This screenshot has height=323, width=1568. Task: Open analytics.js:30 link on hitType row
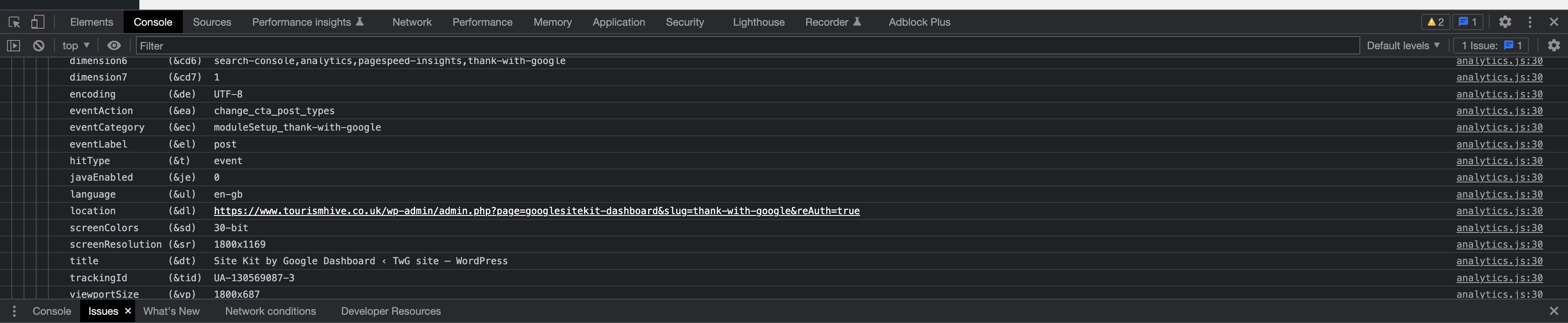(x=1499, y=161)
